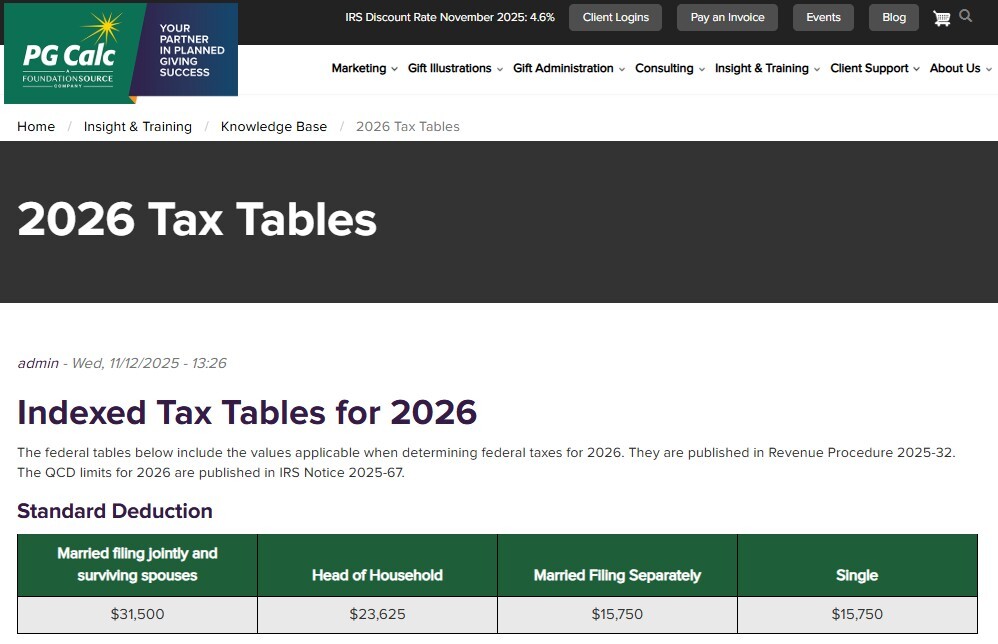Click the Pay an Invoice button
This screenshot has width=998, height=644.
[x=727, y=17]
